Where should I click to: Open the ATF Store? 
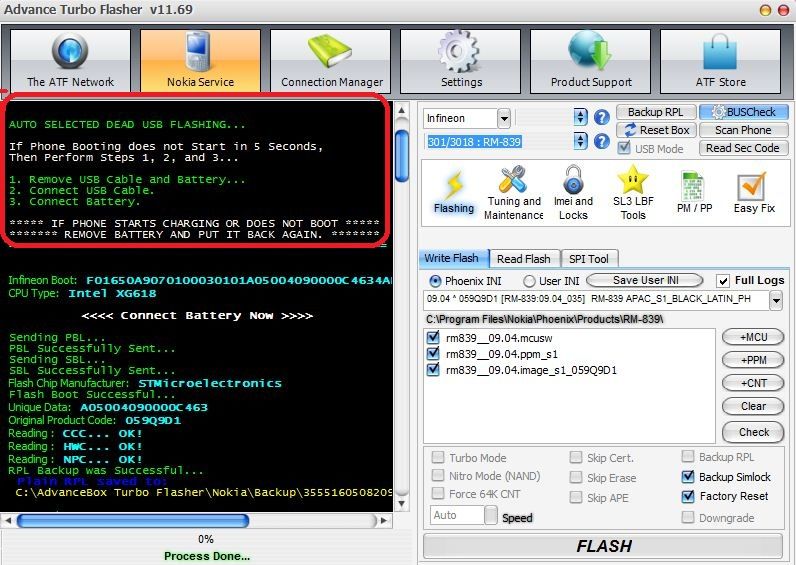pos(720,60)
